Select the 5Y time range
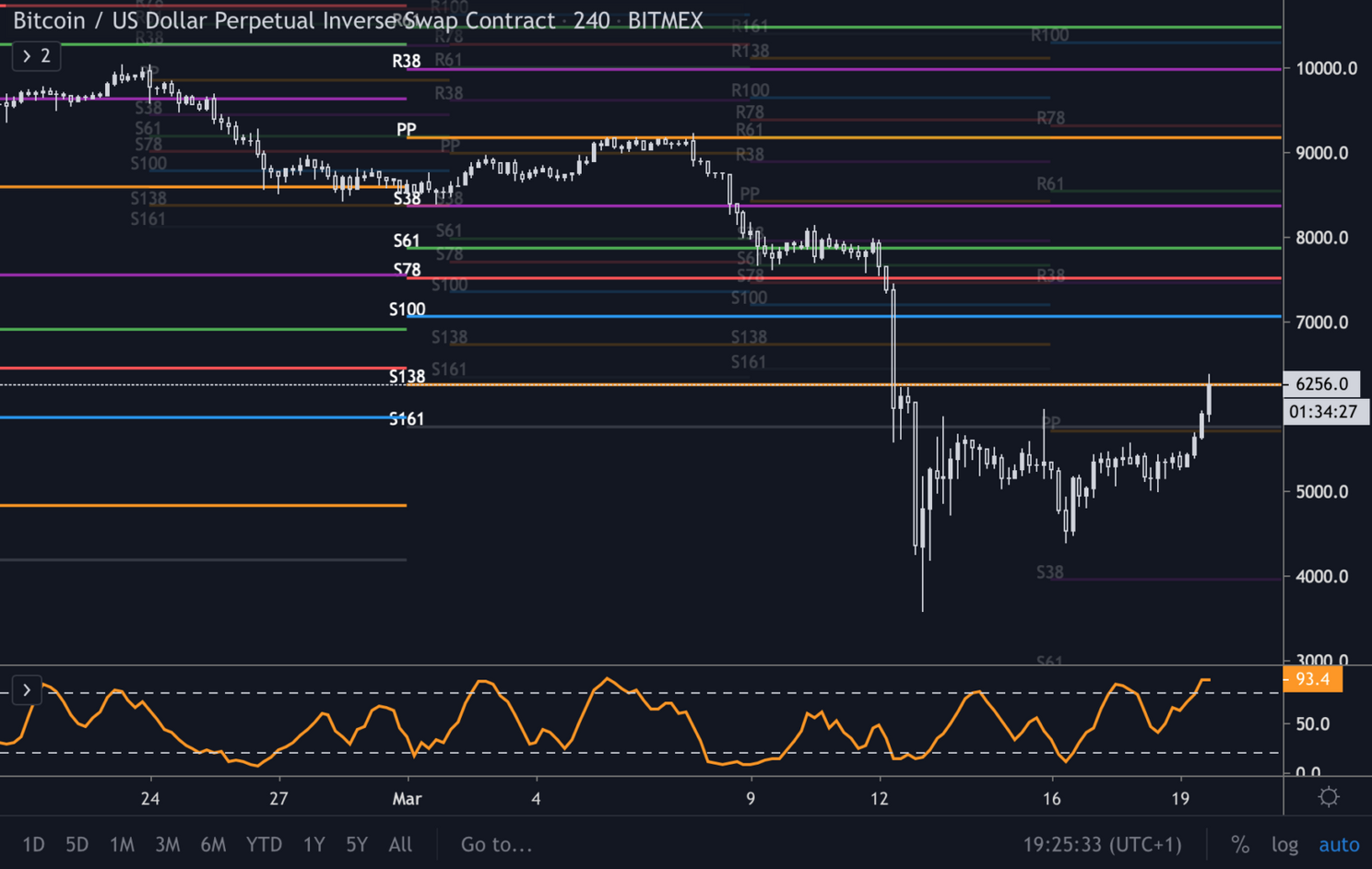 coord(357,844)
